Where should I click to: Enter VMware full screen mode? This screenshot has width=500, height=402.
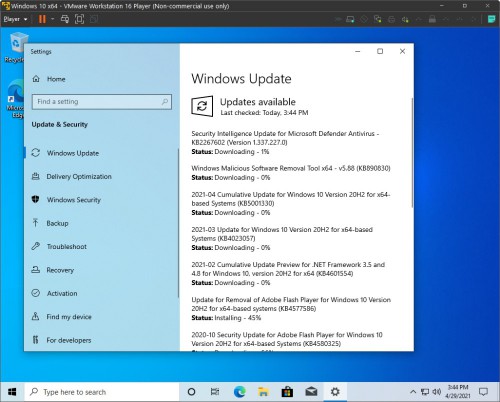[79, 19]
